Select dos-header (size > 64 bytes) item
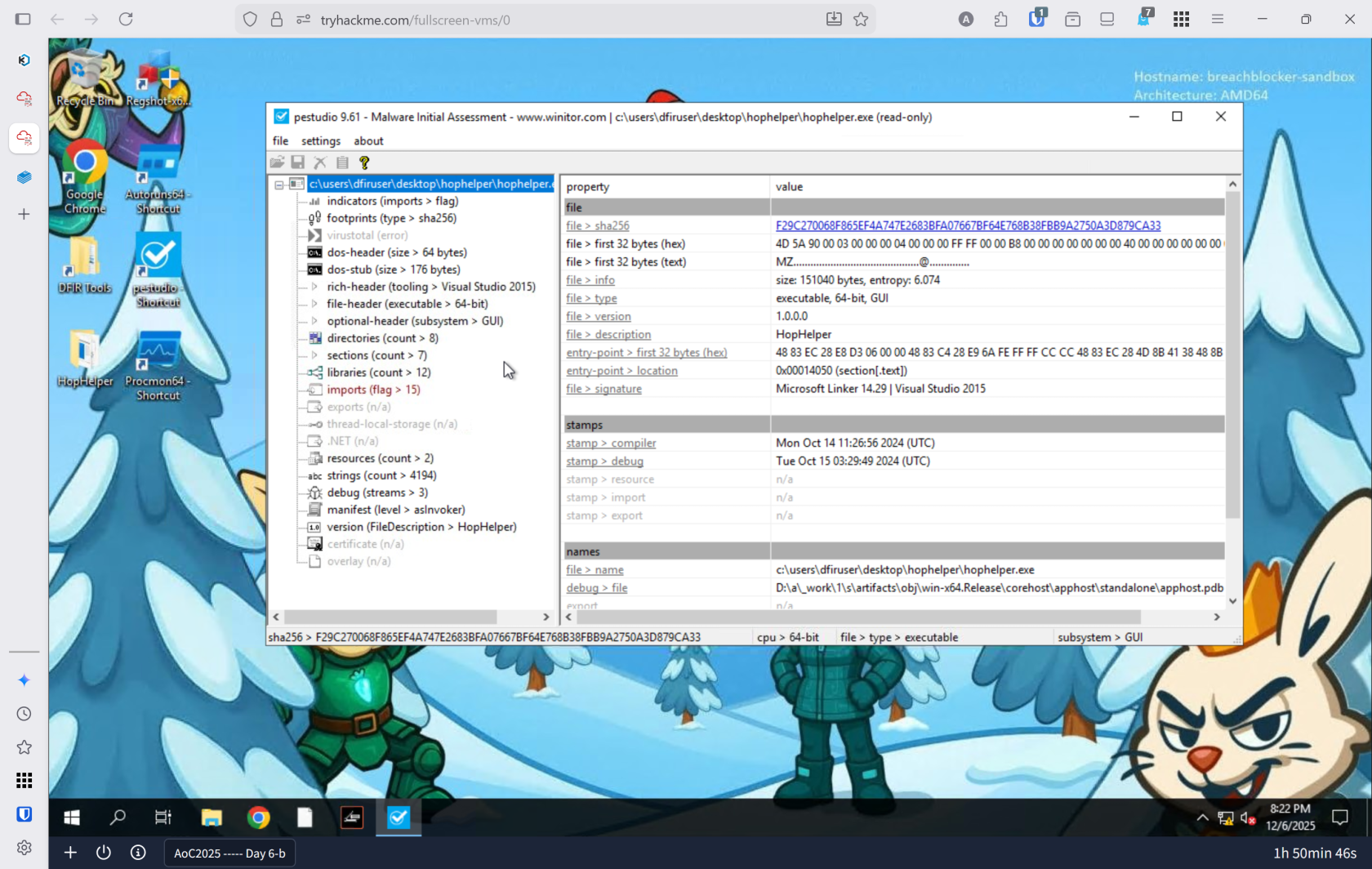Image resolution: width=1372 pixels, height=869 pixels. [x=397, y=252]
